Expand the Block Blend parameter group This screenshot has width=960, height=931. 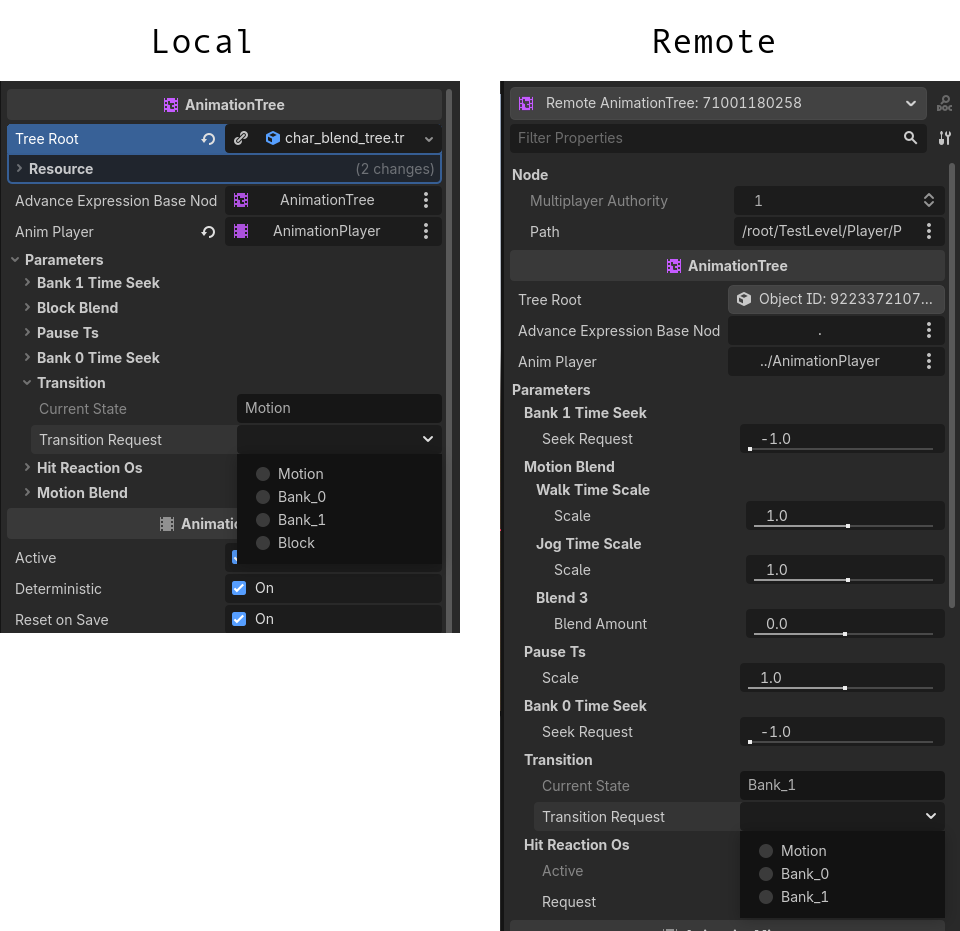click(x=27, y=308)
